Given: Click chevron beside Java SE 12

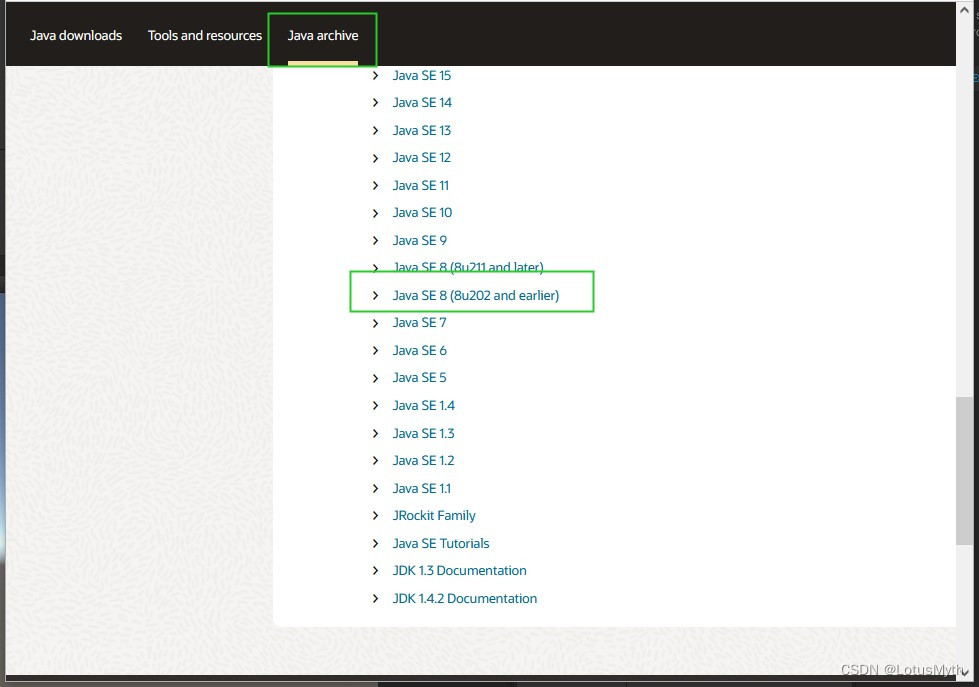Looking at the screenshot, I should (375, 158).
